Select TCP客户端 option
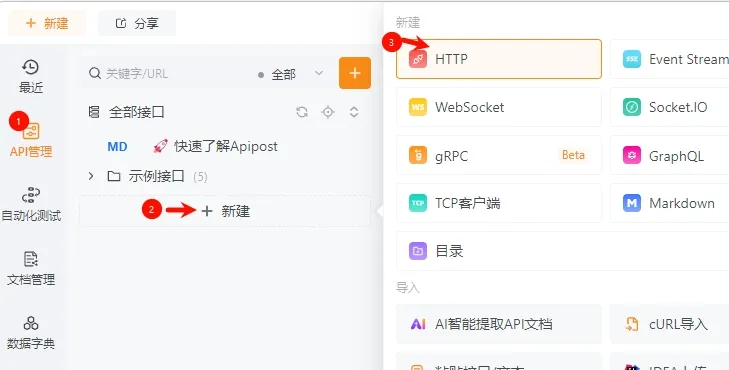The image size is (729, 370). click(x=499, y=203)
